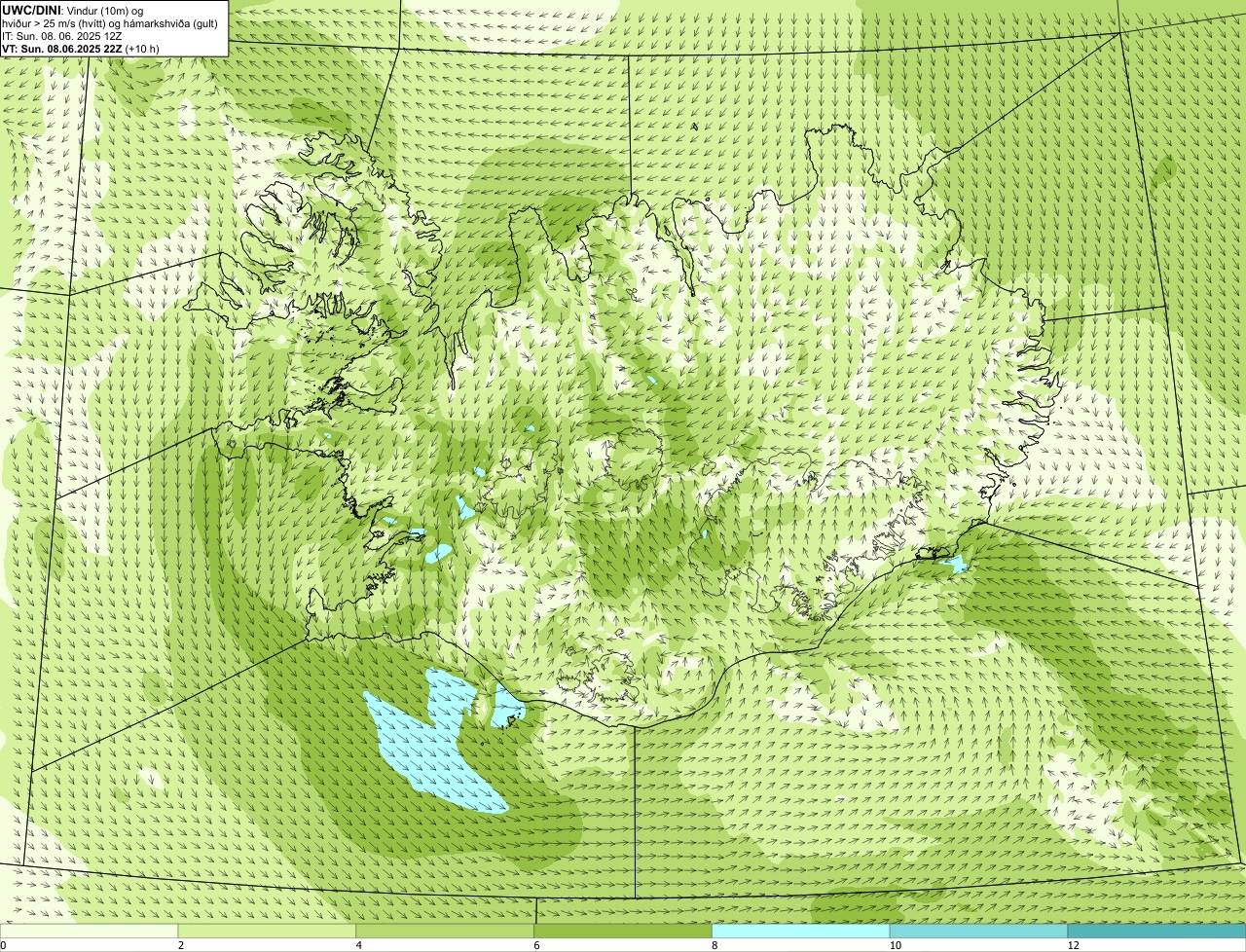Click the 'VT: Sun. 08.06.2025 22Z (+10 h)' line

[81, 48]
